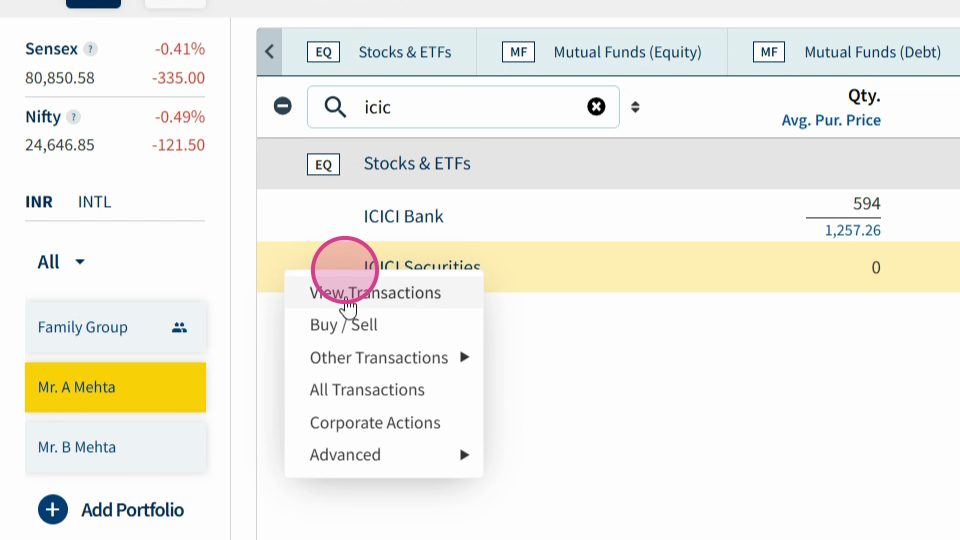
Task: Select All Transactions menu entry
Action: [384, 390]
